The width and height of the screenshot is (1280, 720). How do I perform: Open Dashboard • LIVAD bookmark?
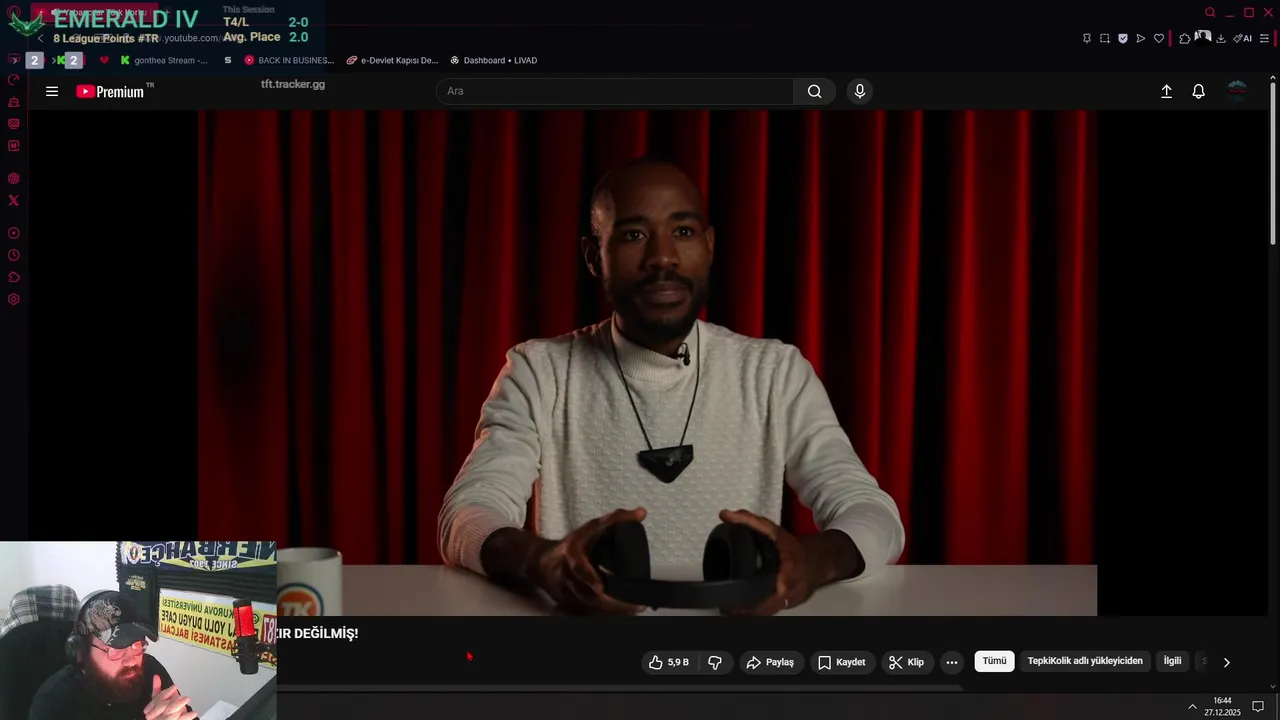coord(493,60)
